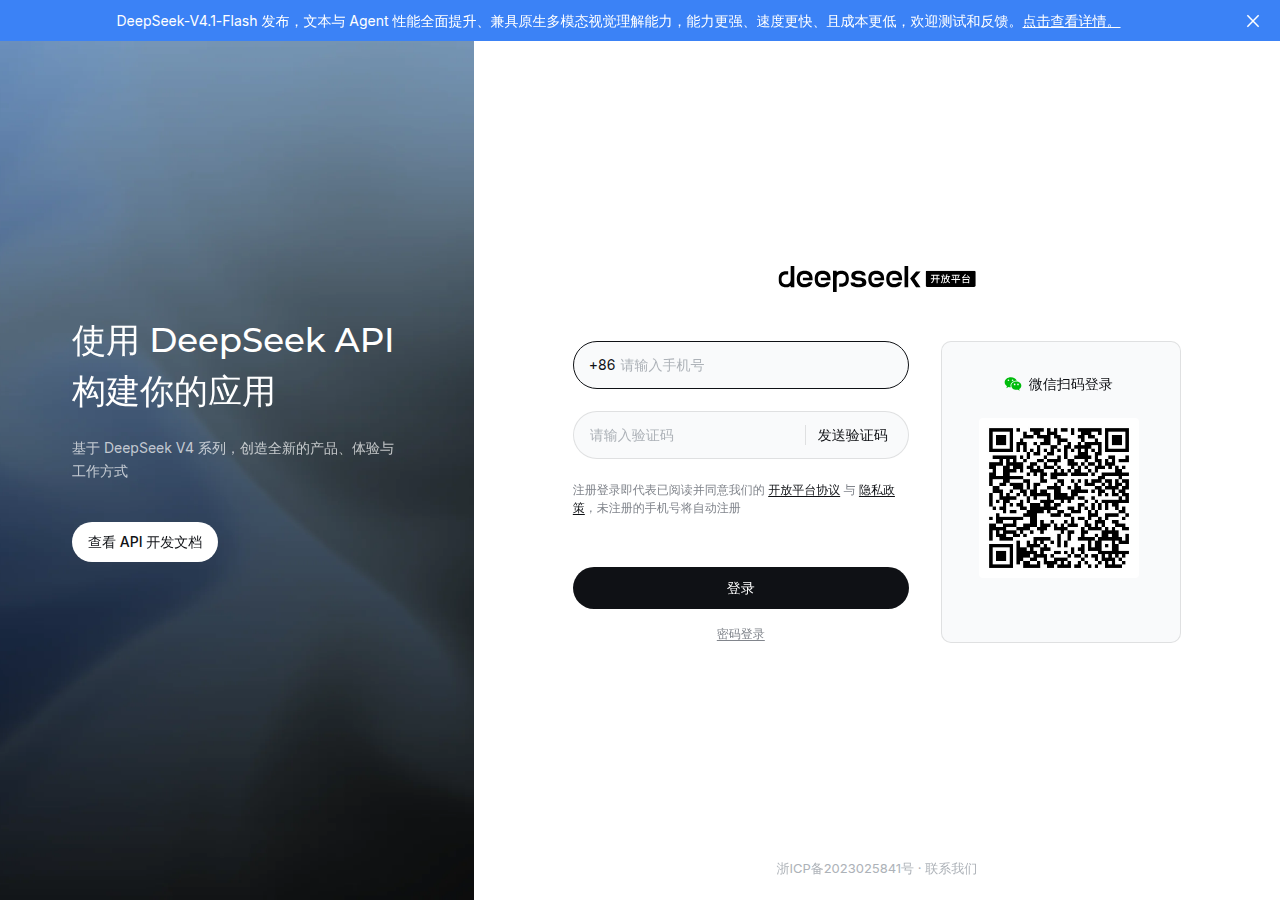This screenshot has height=900, width=1280.
Task: Click the black 登录 button
Action: pos(741,588)
